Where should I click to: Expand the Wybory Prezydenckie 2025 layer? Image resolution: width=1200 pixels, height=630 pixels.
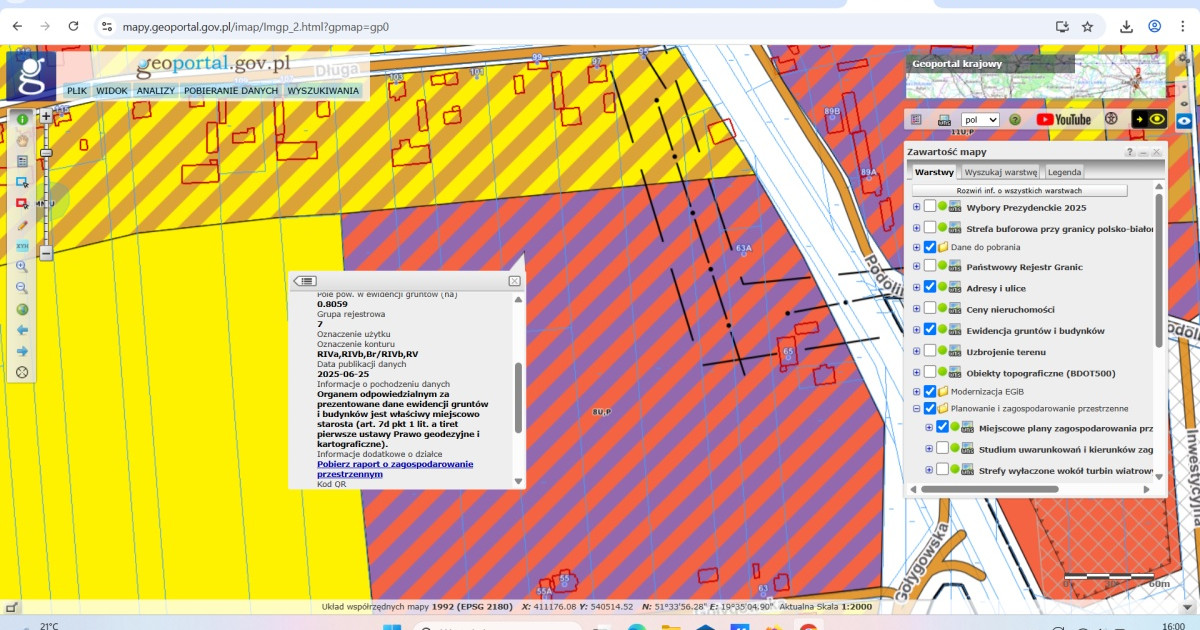(916, 207)
